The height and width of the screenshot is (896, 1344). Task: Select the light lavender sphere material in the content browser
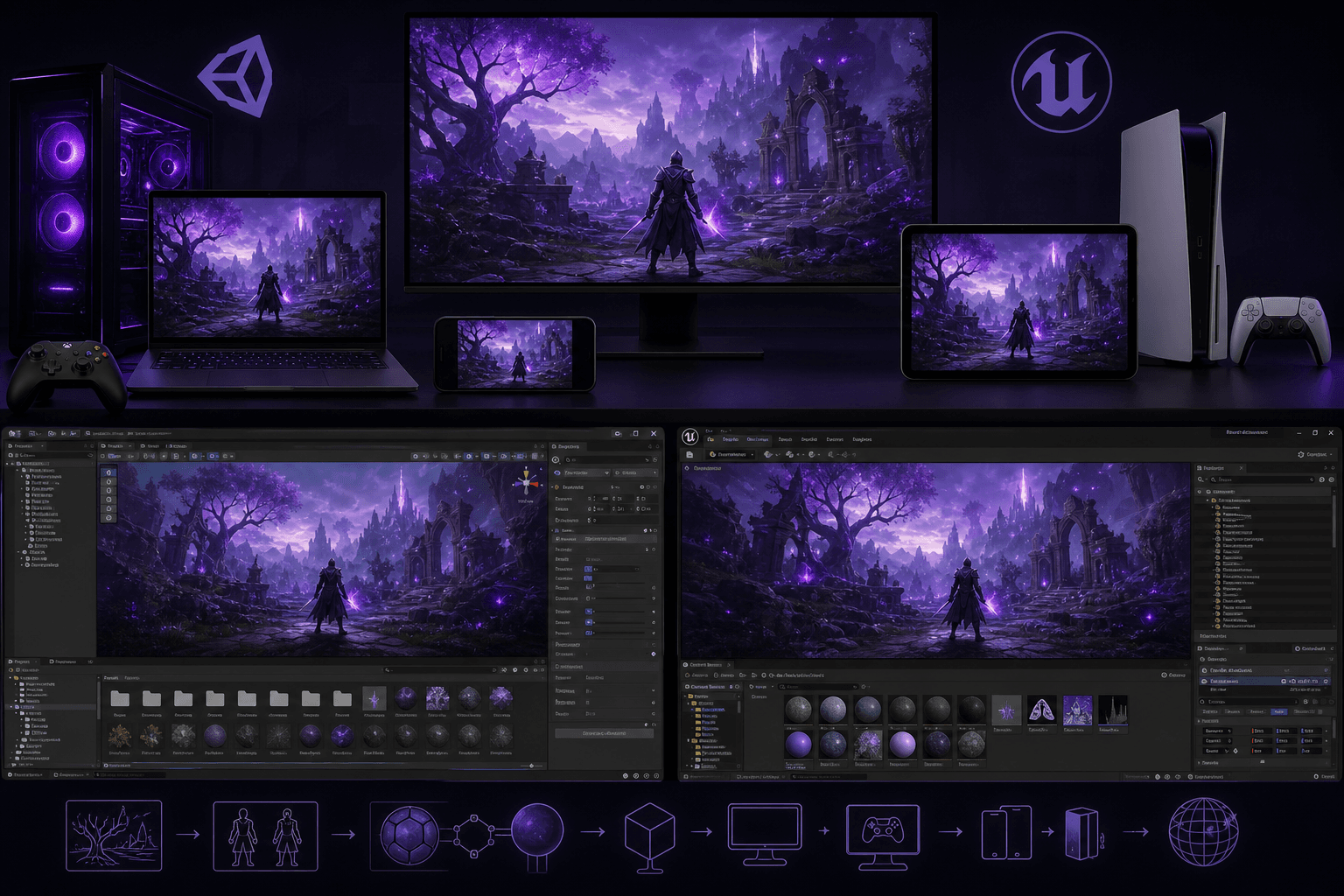(x=902, y=745)
